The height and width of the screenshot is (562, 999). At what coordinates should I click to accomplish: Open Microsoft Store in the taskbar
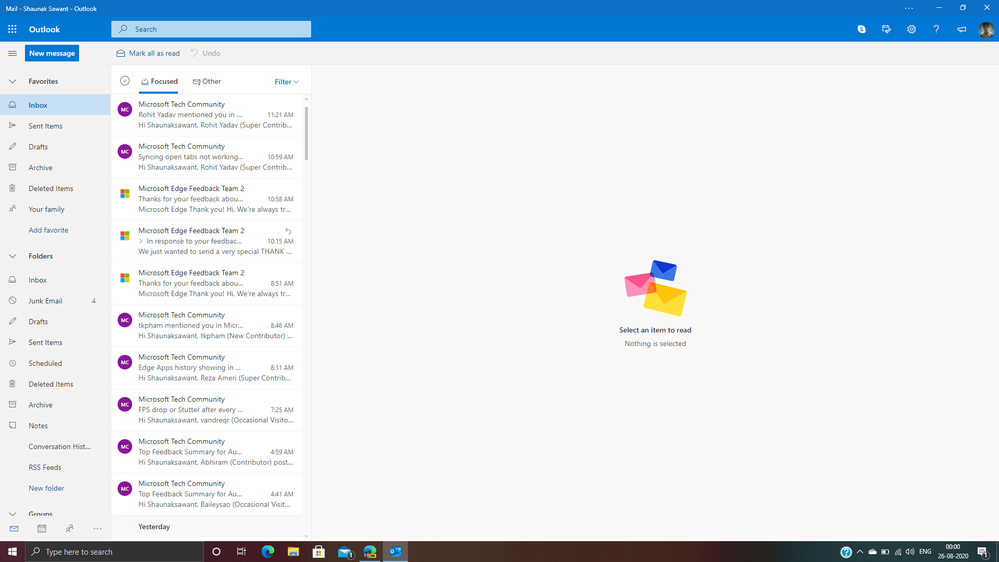coord(319,552)
